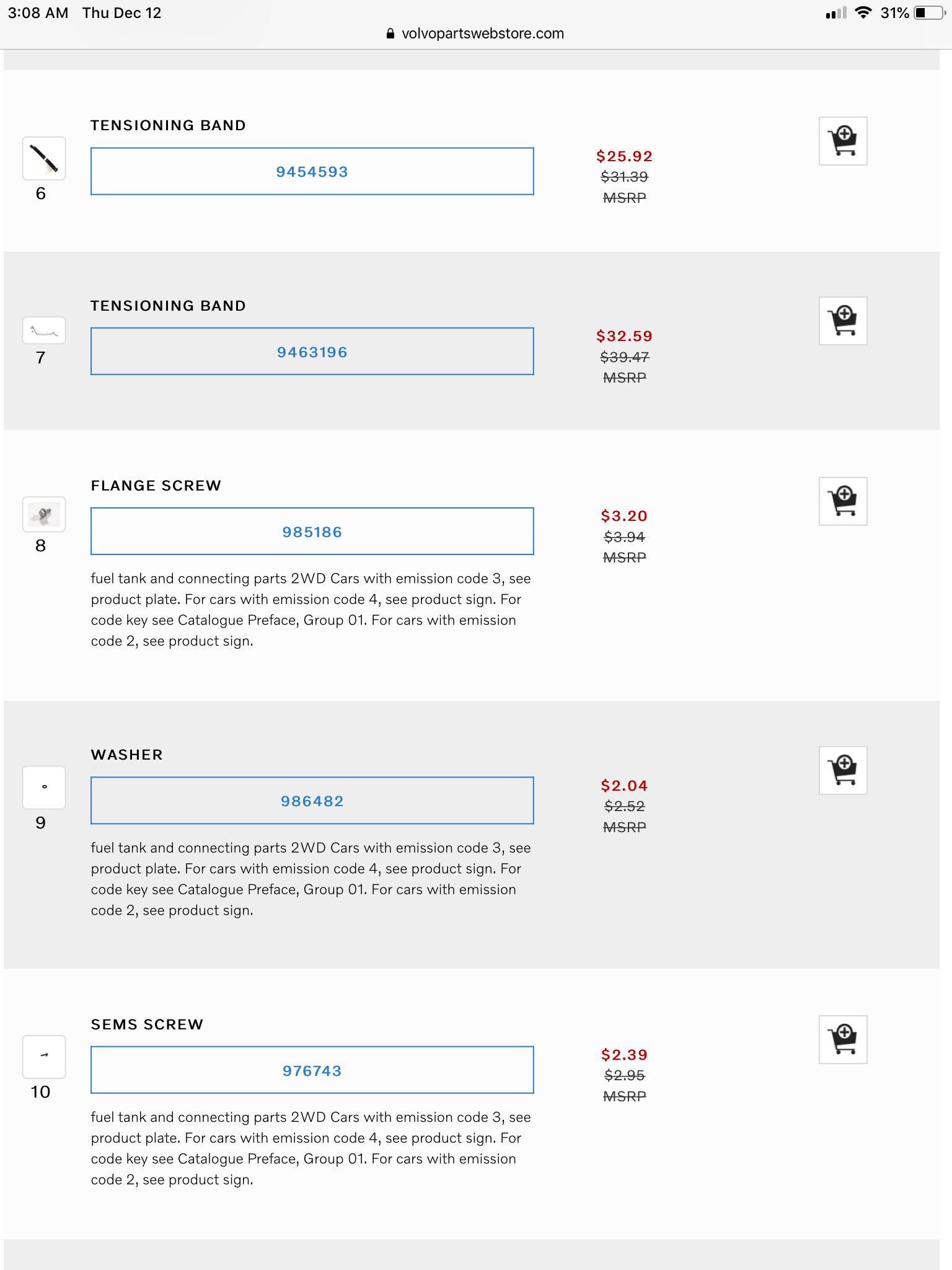The image size is (952, 1270).
Task: Add Tensioning Band 9454593 to cart
Action: pos(842,141)
